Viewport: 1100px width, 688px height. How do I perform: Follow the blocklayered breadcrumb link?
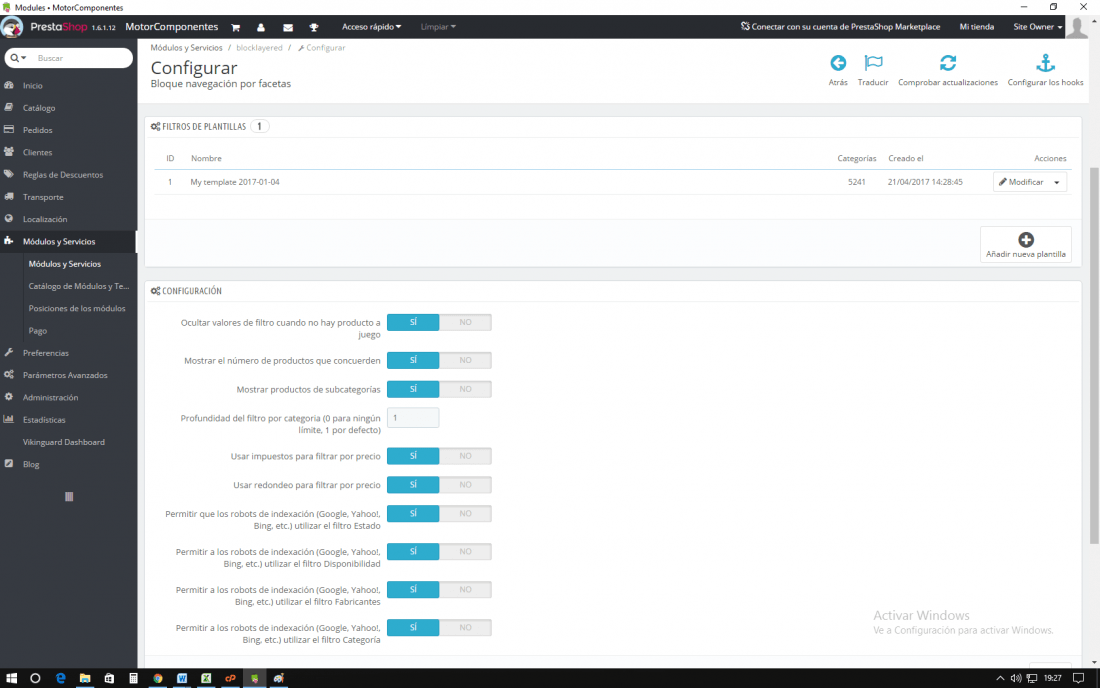point(259,48)
